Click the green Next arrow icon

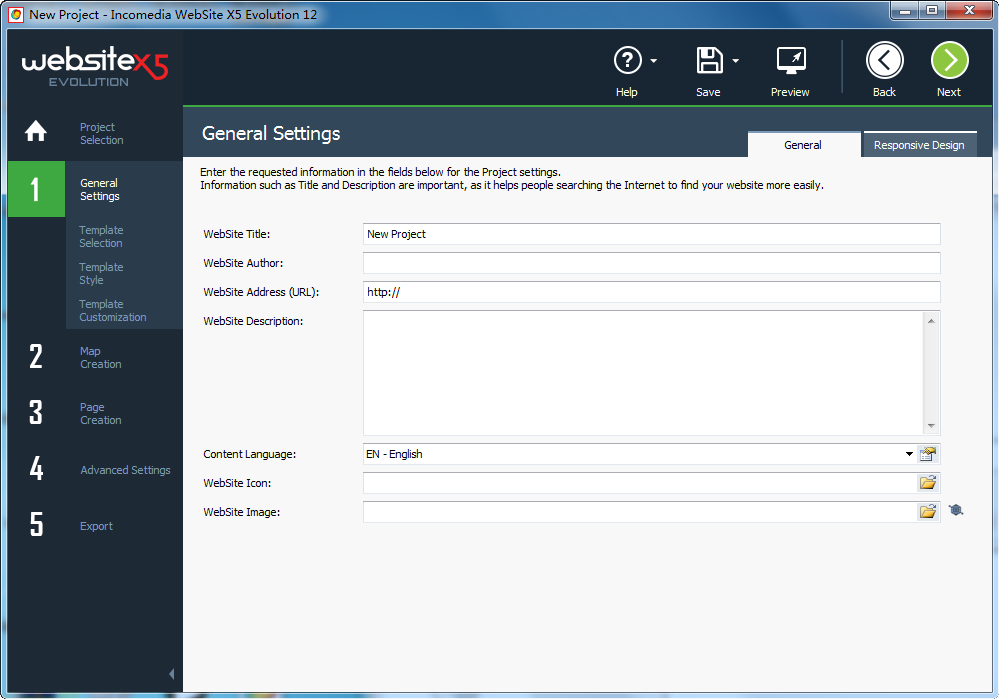(x=949, y=61)
